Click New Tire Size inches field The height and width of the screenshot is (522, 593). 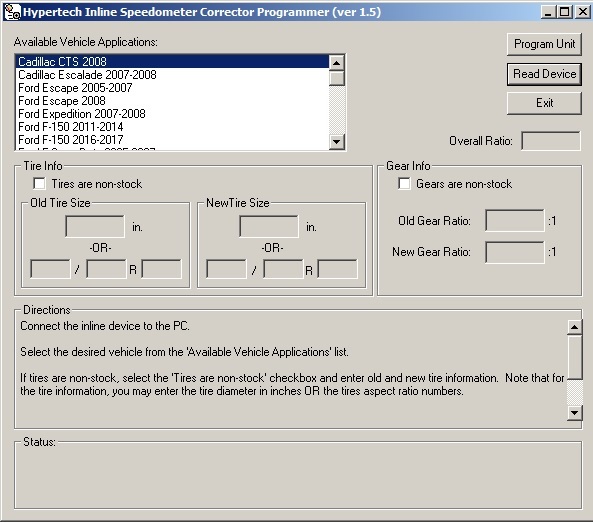(269, 226)
